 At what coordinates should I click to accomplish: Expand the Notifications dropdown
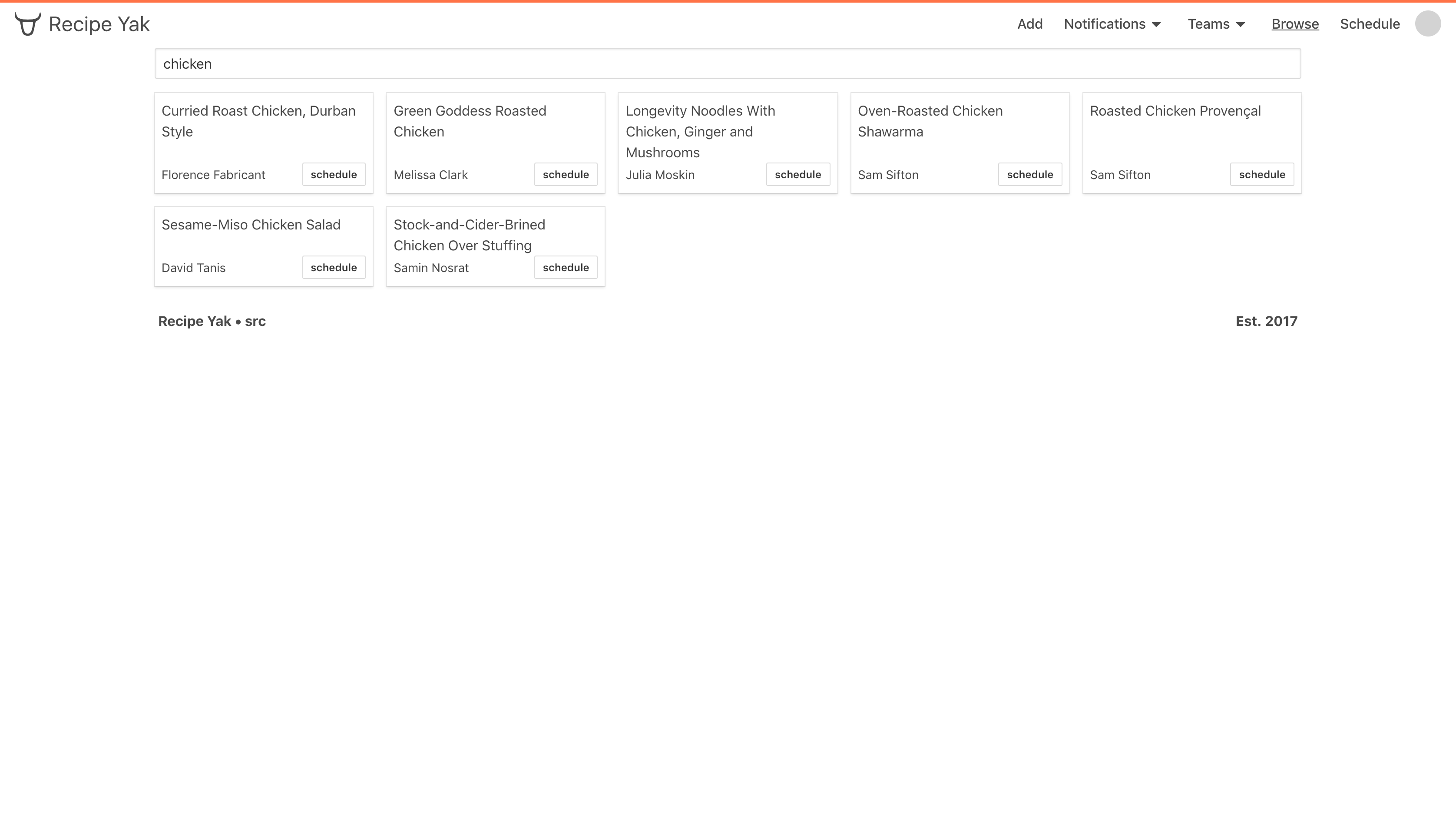pos(1112,24)
